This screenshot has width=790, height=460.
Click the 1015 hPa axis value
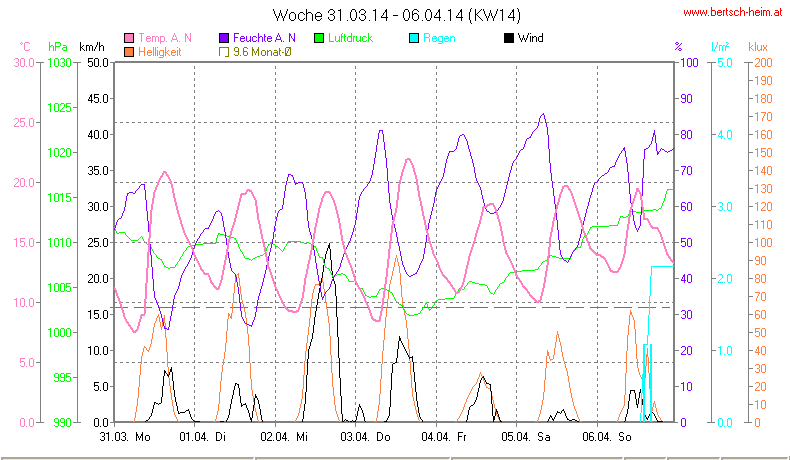coord(59,198)
